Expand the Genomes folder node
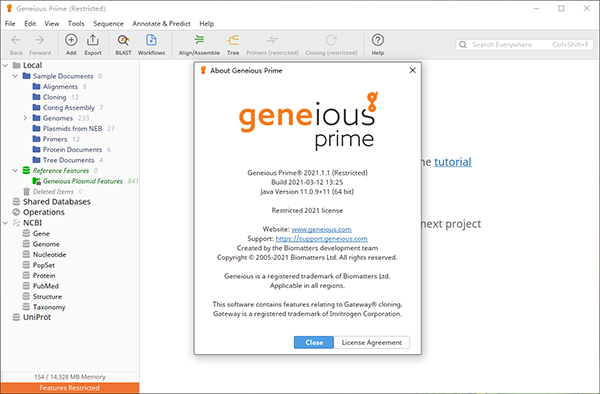 (25, 118)
